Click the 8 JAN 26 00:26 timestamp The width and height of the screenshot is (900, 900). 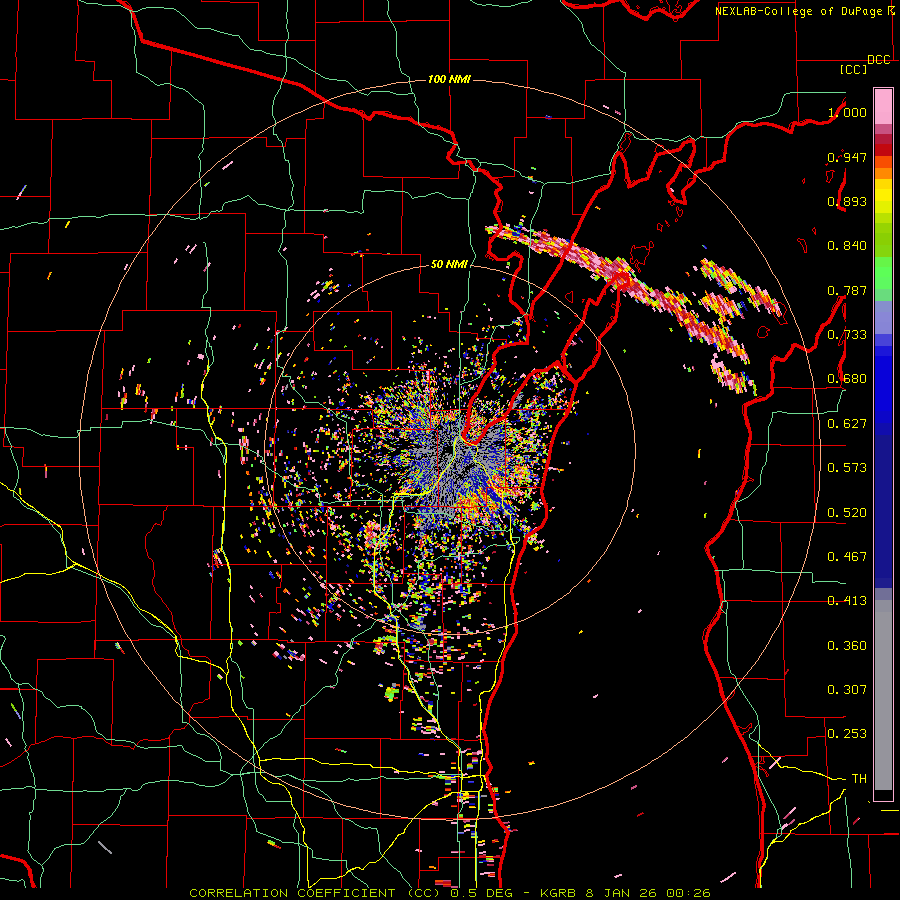648,893
